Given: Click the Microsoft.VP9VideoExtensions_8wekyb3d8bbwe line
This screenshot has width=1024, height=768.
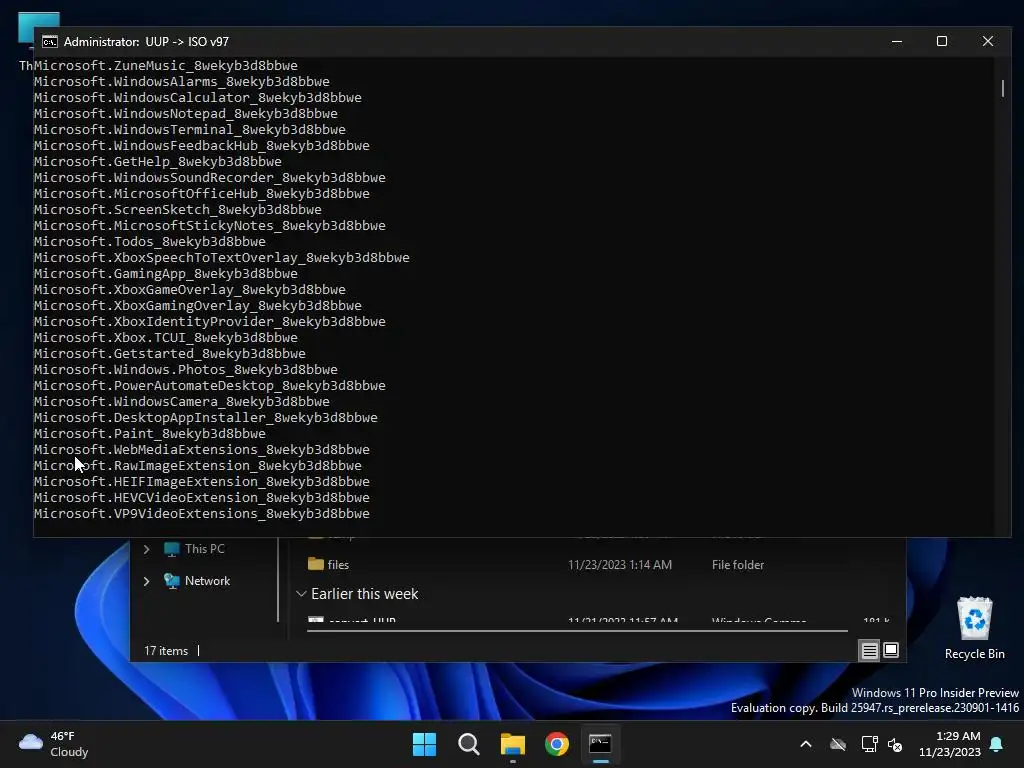Looking at the screenshot, I should pyautogui.click(x=202, y=514).
